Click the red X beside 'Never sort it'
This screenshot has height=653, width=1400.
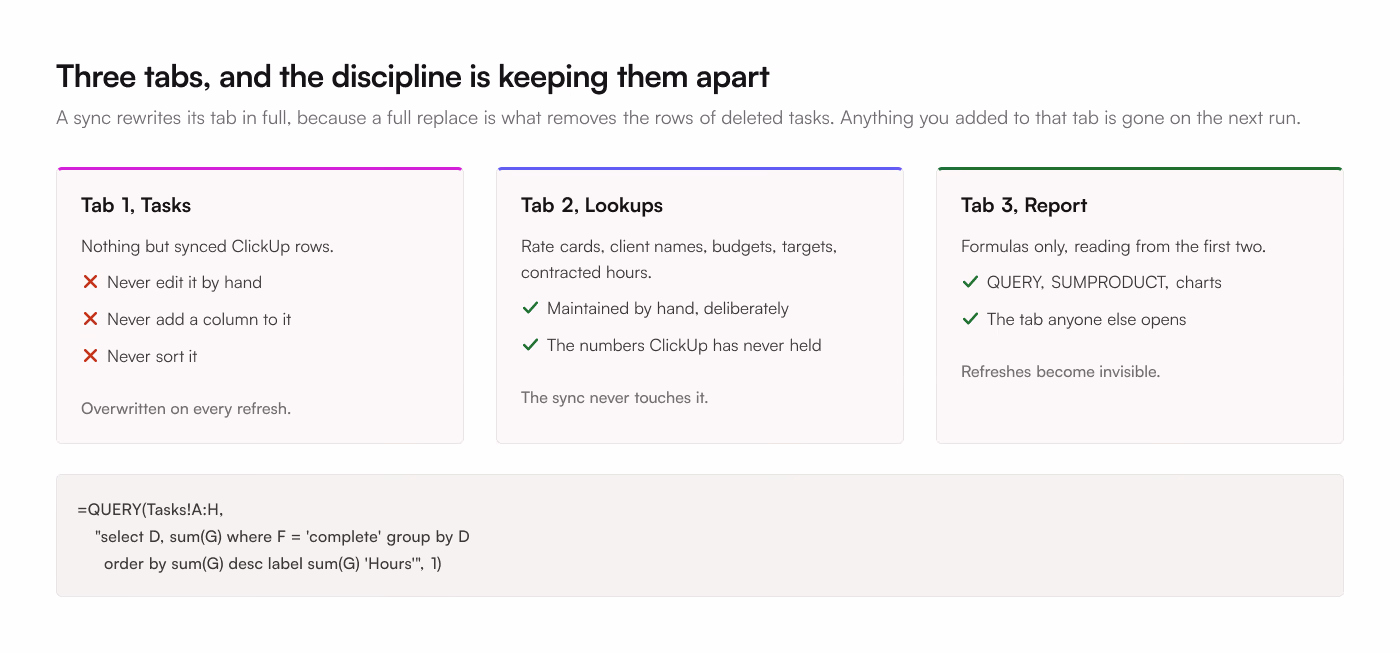(x=90, y=356)
